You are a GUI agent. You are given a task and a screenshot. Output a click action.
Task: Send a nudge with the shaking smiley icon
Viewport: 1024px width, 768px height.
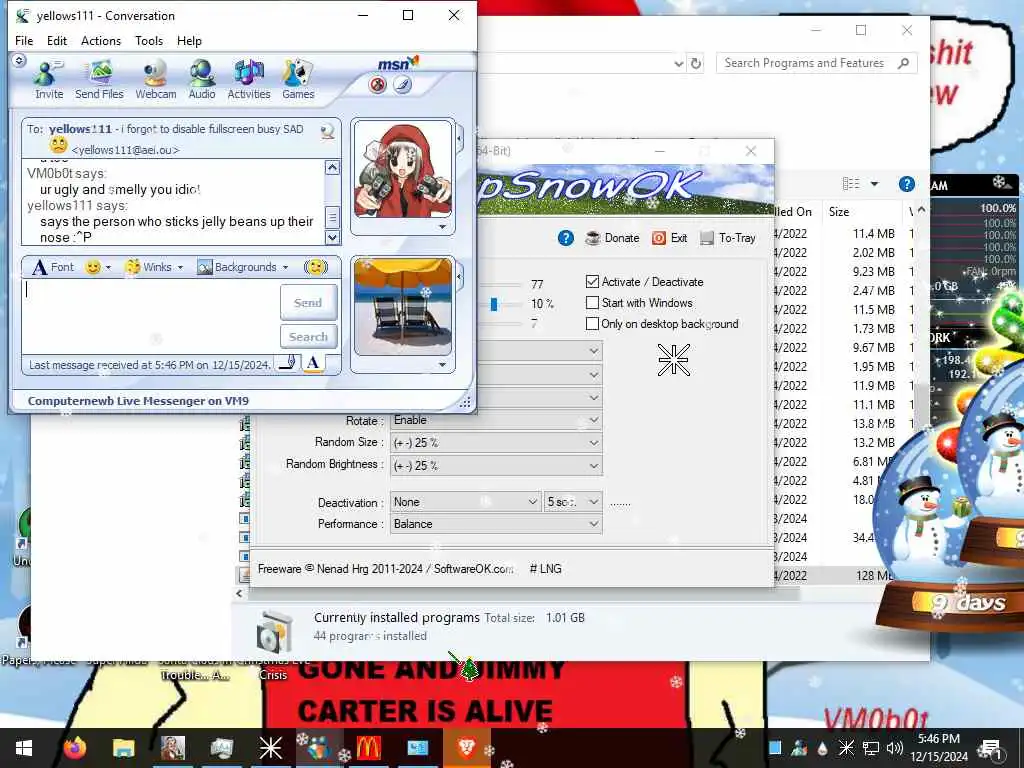pos(316,267)
